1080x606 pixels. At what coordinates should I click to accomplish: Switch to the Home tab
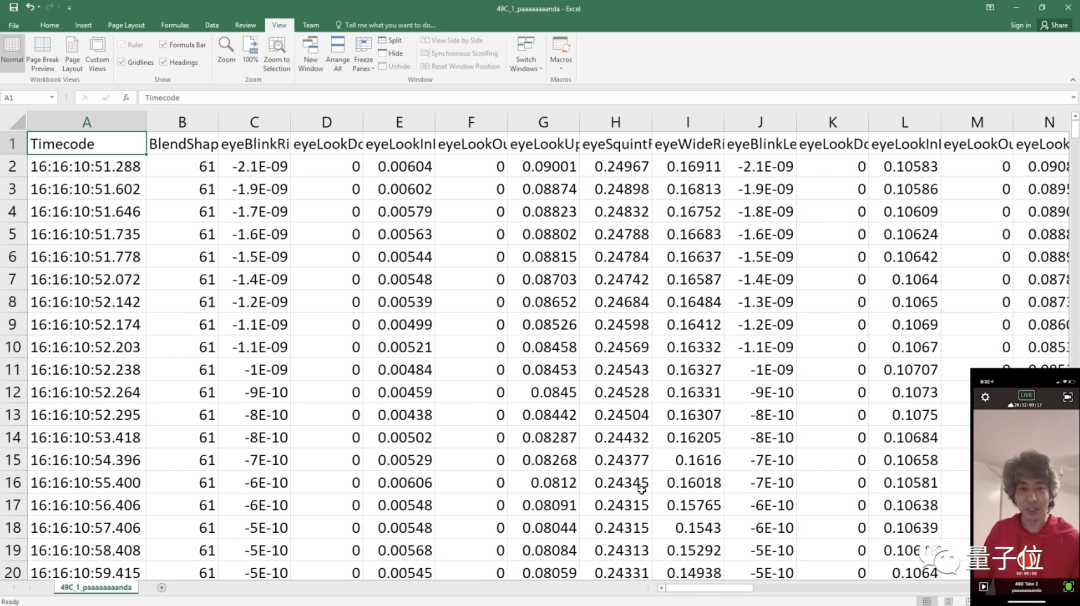tap(50, 25)
